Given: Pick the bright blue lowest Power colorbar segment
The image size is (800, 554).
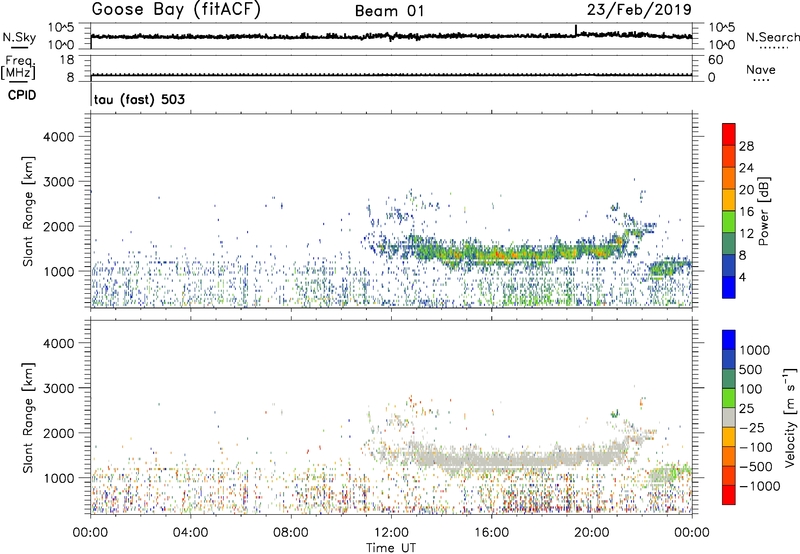Looking at the screenshot, I should pos(729,287).
